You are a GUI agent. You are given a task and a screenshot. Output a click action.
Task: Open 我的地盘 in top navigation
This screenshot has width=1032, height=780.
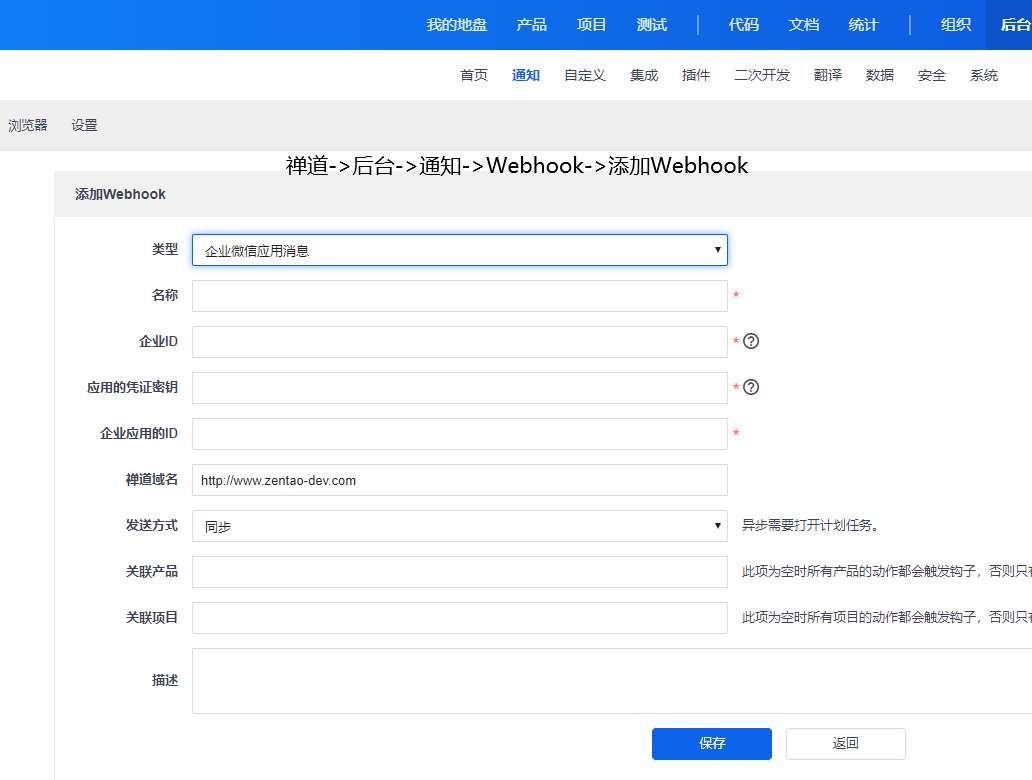point(456,25)
